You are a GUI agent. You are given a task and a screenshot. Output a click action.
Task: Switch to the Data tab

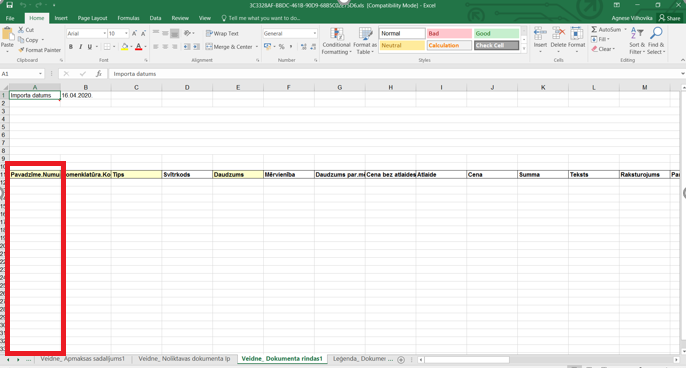pyautogui.click(x=155, y=18)
